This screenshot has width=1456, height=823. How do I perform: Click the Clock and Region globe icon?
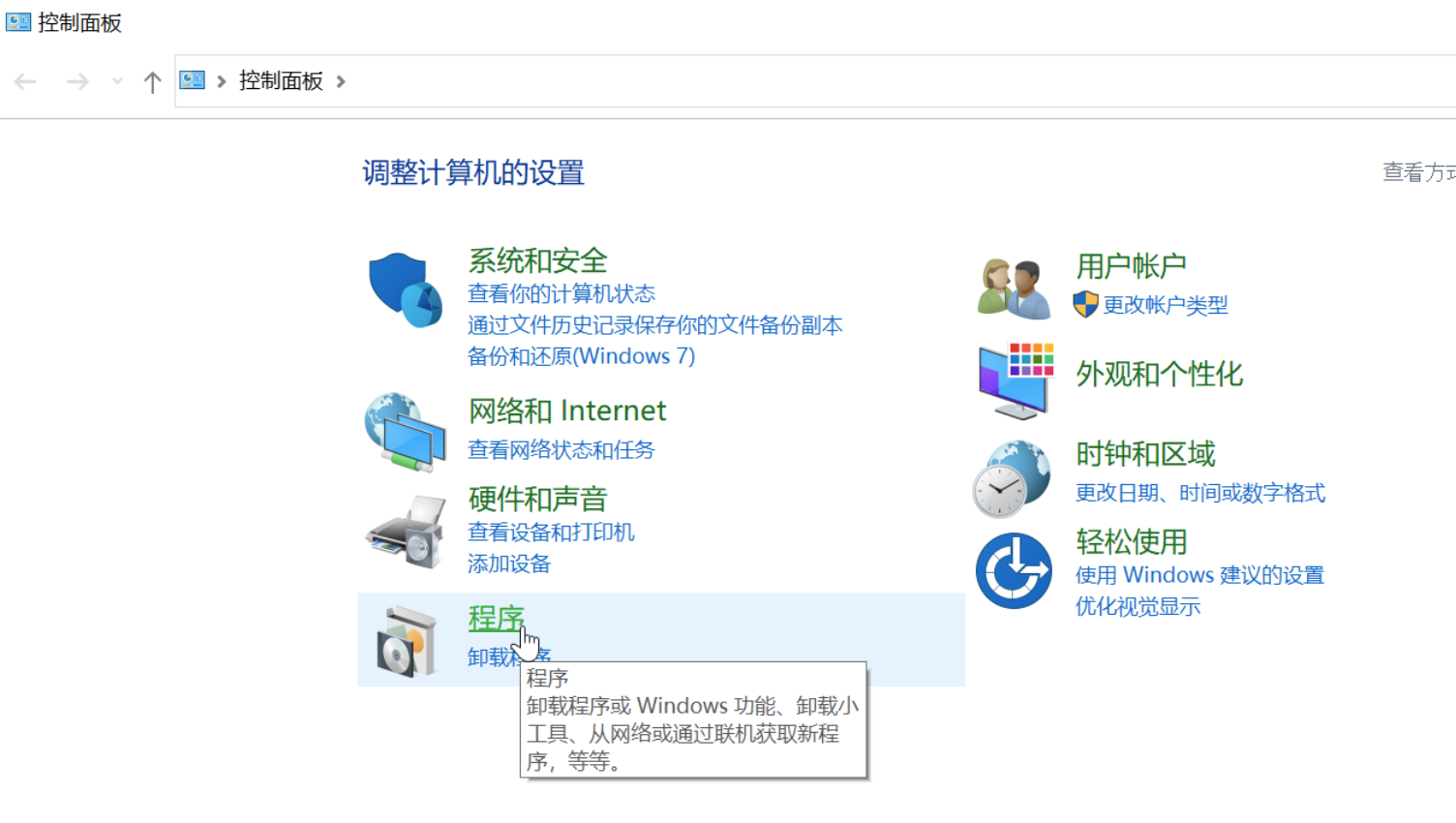[x=1012, y=478]
